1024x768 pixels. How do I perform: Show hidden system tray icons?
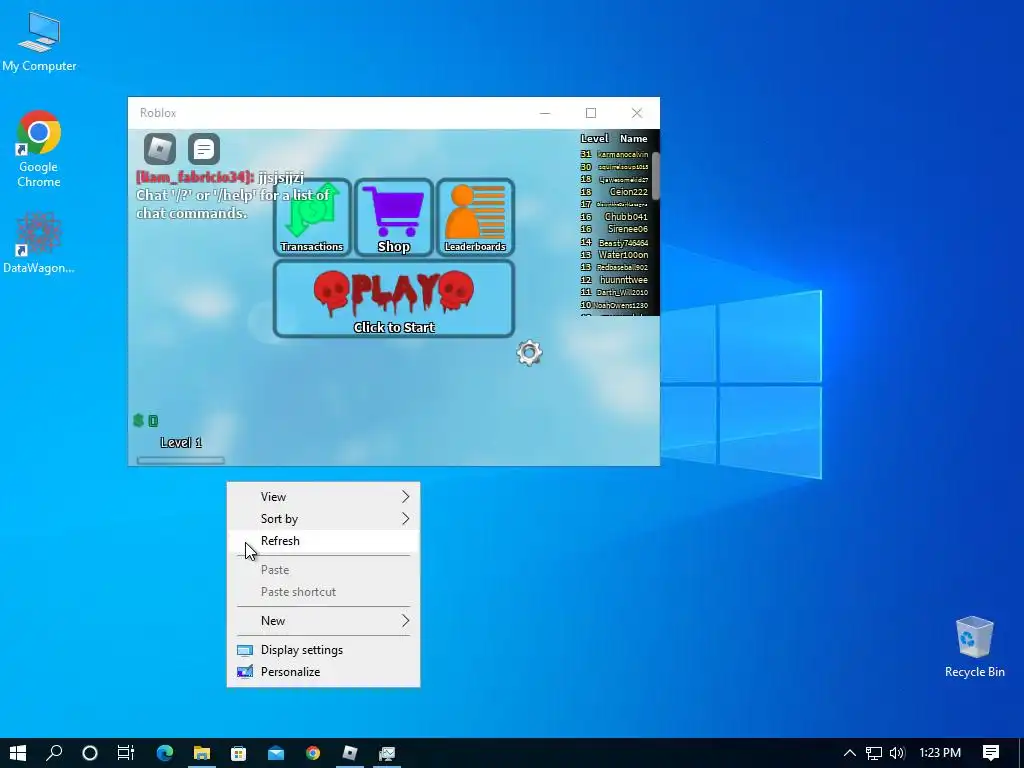click(x=850, y=753)
